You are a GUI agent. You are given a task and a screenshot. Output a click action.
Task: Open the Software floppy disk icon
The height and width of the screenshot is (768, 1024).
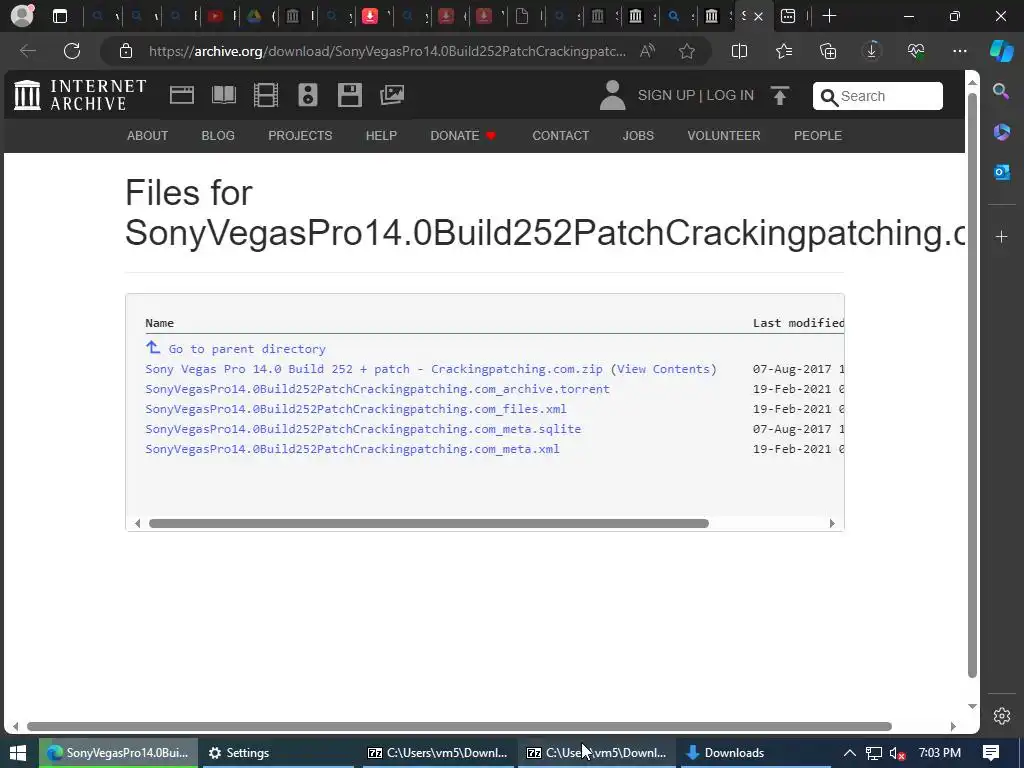click(350, 95)
